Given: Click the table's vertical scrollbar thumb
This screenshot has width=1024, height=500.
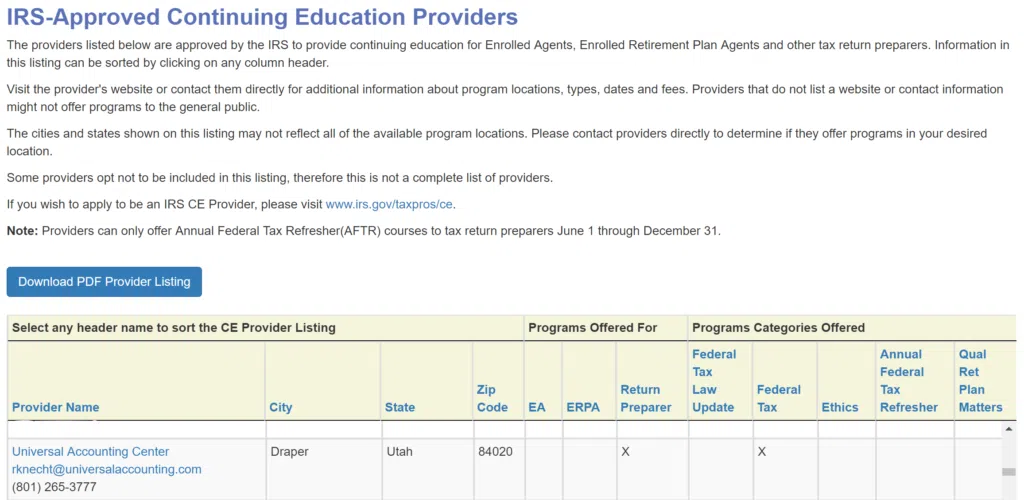Looking at the screenshot, I should click(x=1009, y=473).
